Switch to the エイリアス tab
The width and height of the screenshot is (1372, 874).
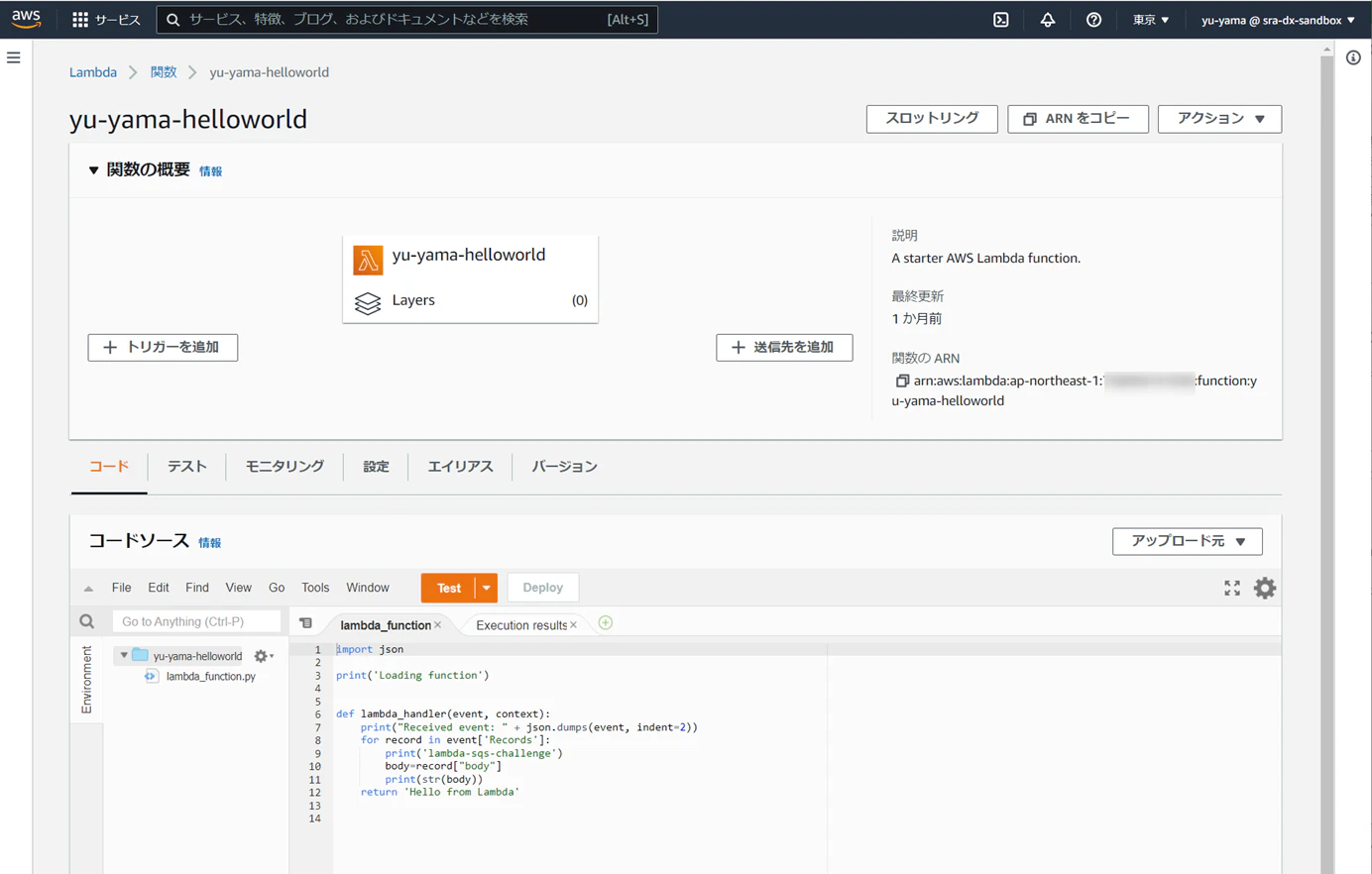coord(460,467)
